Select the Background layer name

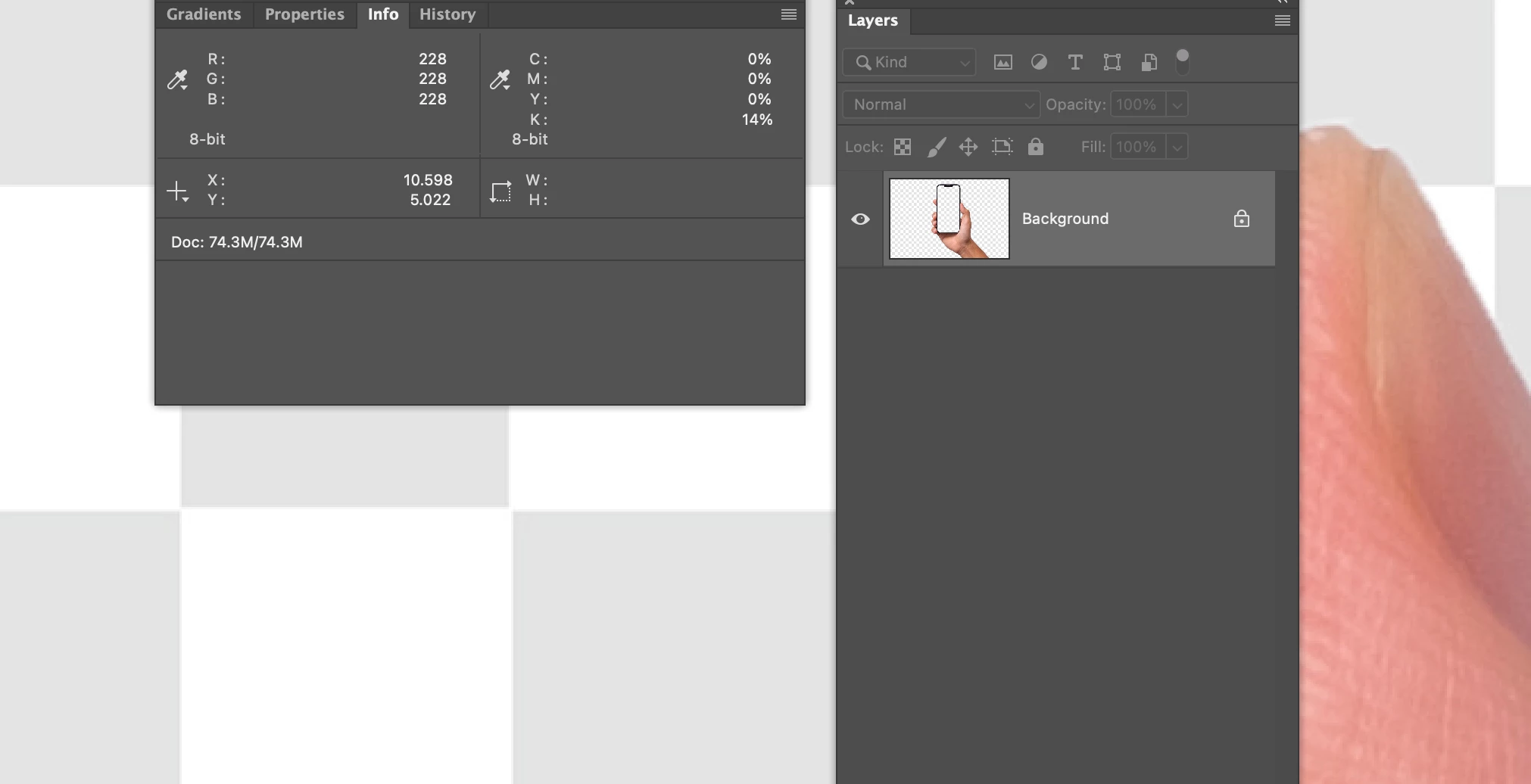click(1065, 219)
